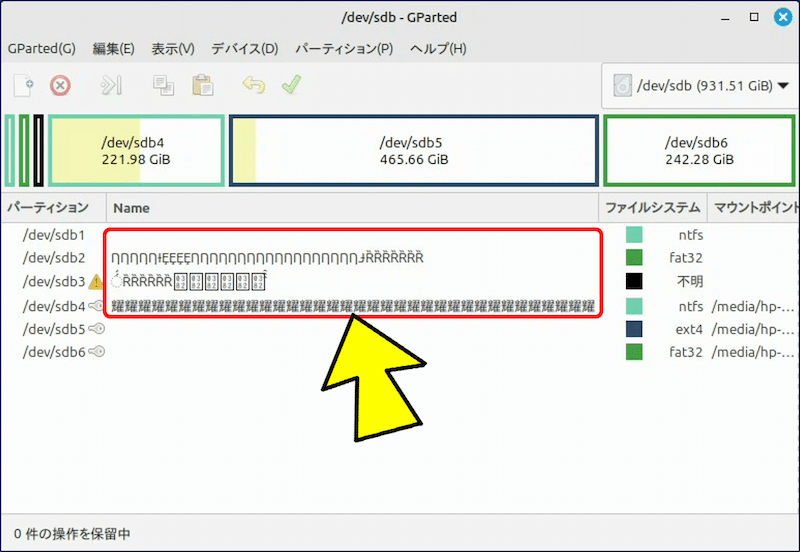This screenshot has width=800, height=552.
Task: Click the key icon beside /dev/sdb4
Action: point(97,306)
